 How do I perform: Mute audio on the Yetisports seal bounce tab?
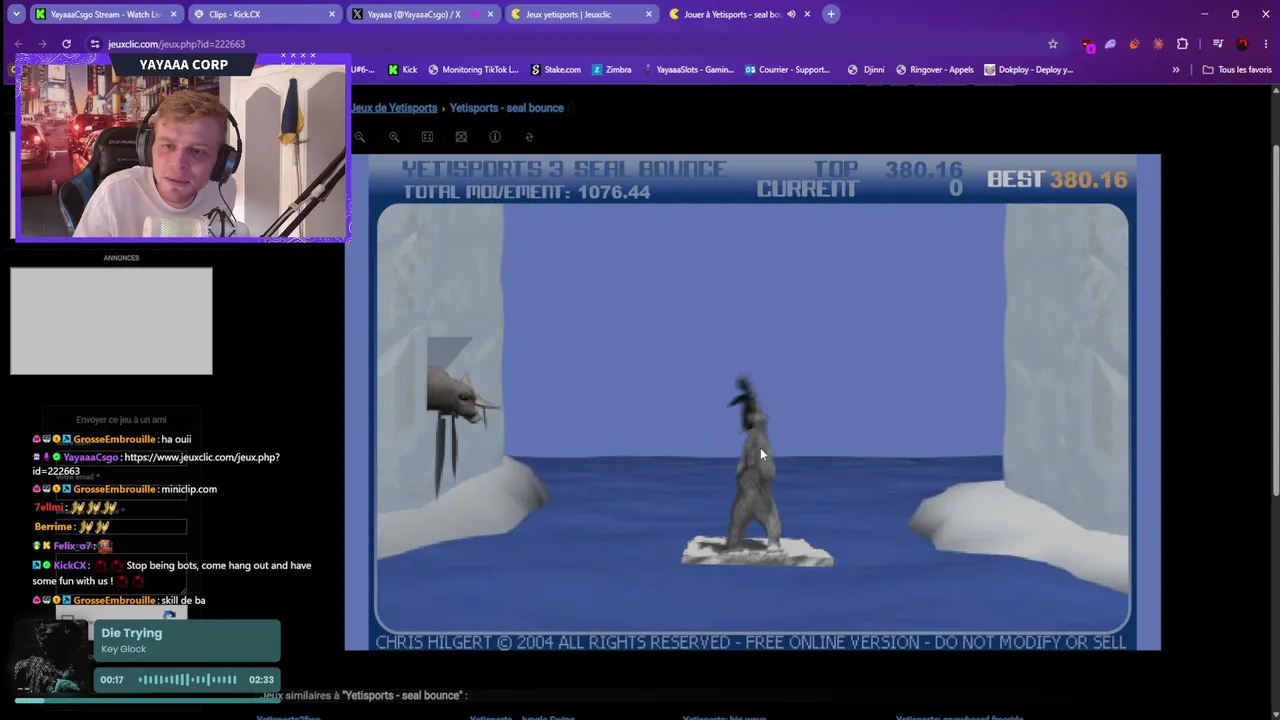click(x=790, y=14)
